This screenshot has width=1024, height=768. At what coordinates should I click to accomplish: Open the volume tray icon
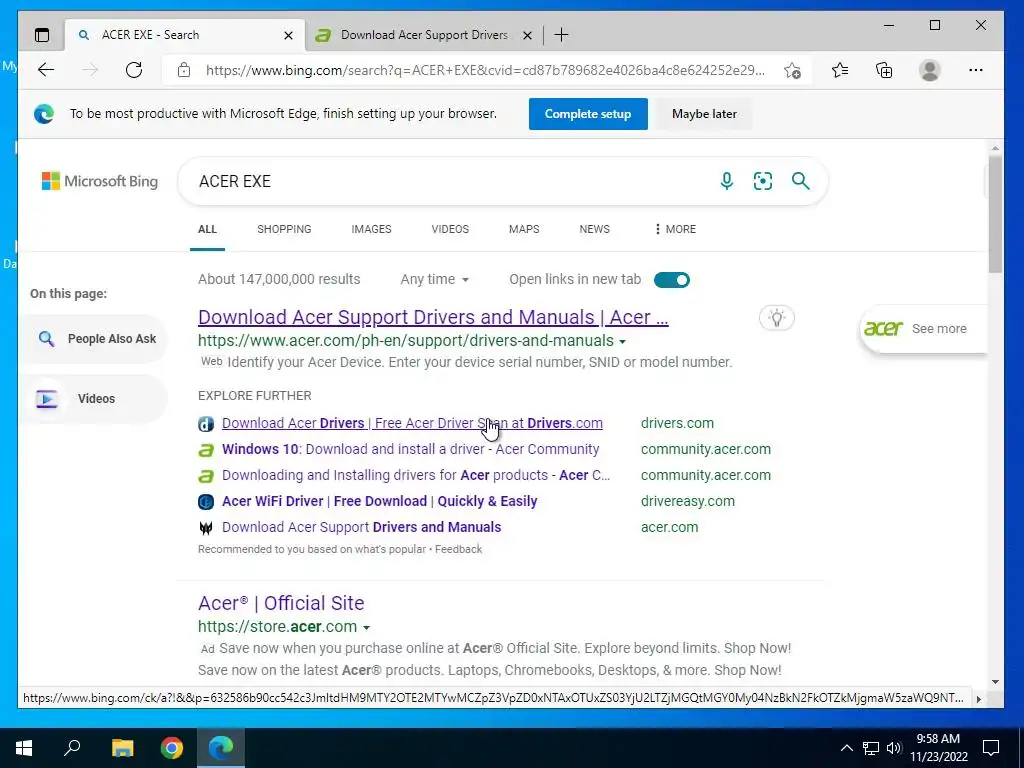click(894, 748)
